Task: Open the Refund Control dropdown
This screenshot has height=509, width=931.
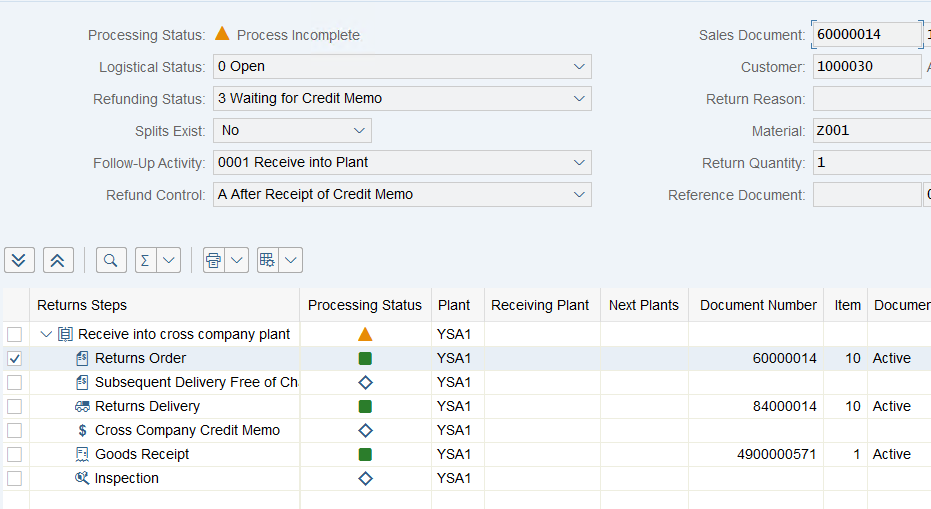Action: tap(579, 195)
